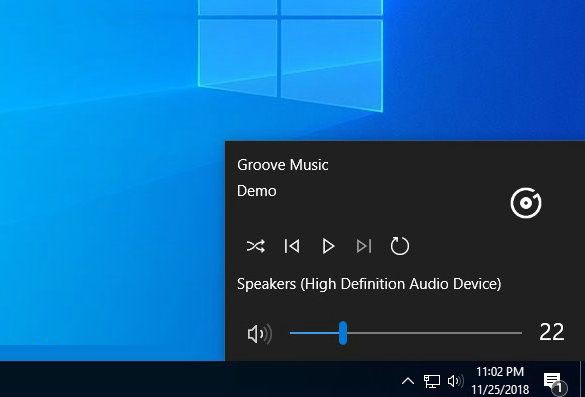
Task: Open Groove Music via its disc icon
Action: click(x=526, y=203)
